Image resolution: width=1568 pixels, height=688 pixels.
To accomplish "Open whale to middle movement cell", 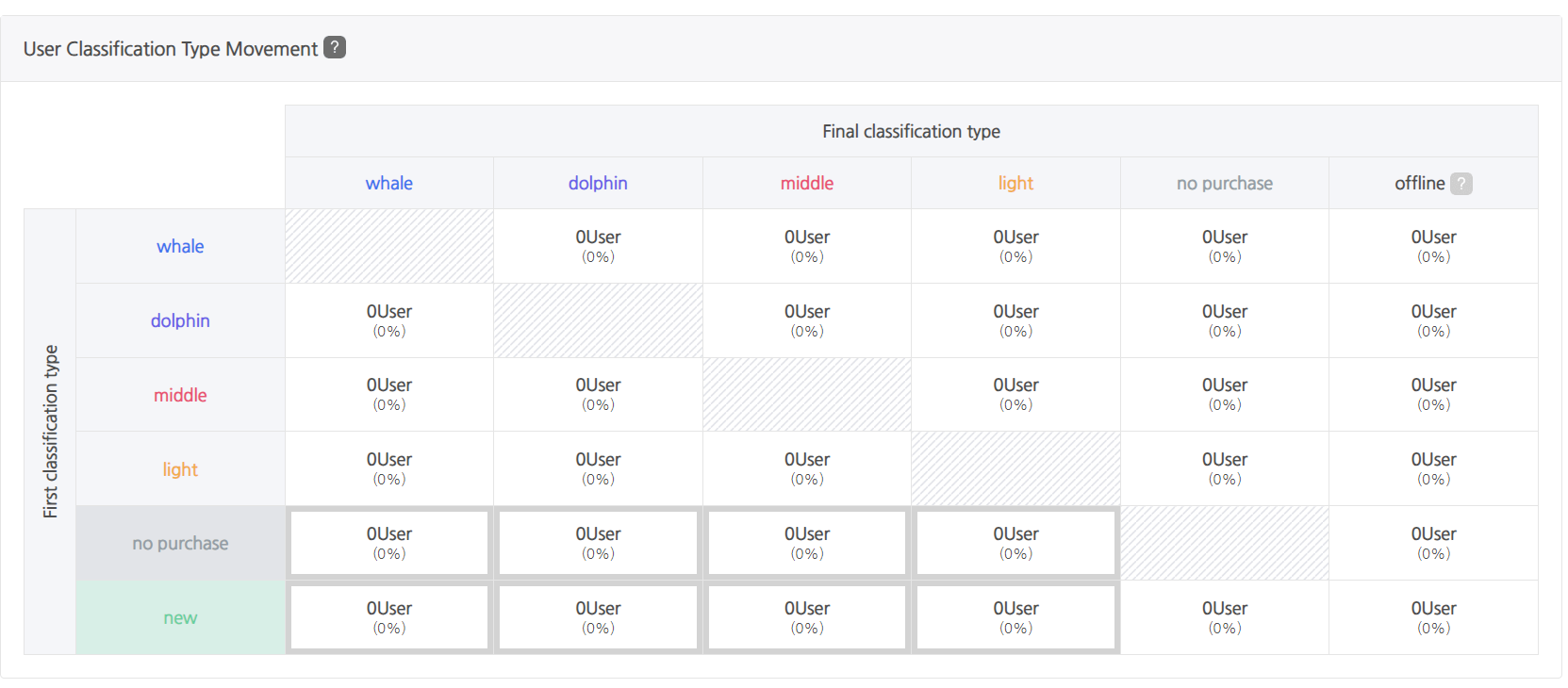I will (x=807, y=246).
